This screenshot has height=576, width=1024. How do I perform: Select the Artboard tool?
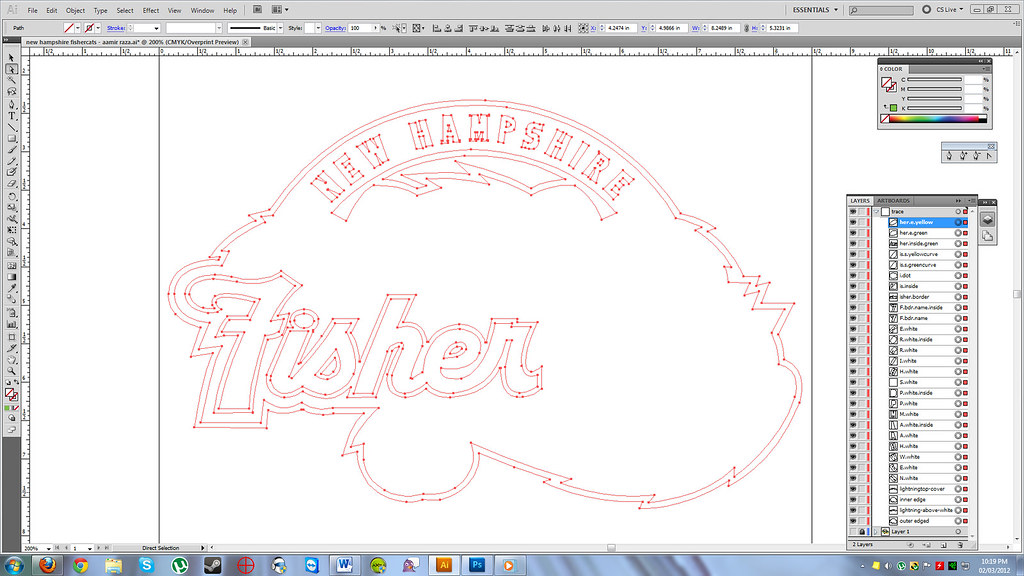tap(11, 337)
